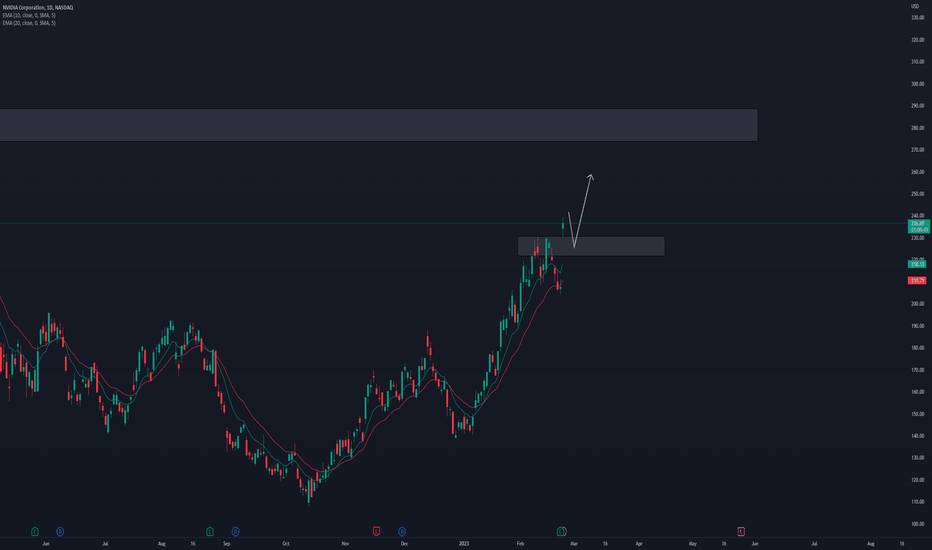The height and width of the screenshot is (550, 932).
Task: Open the green earnings marker at chart's far left
Action: tap(34, 531)
